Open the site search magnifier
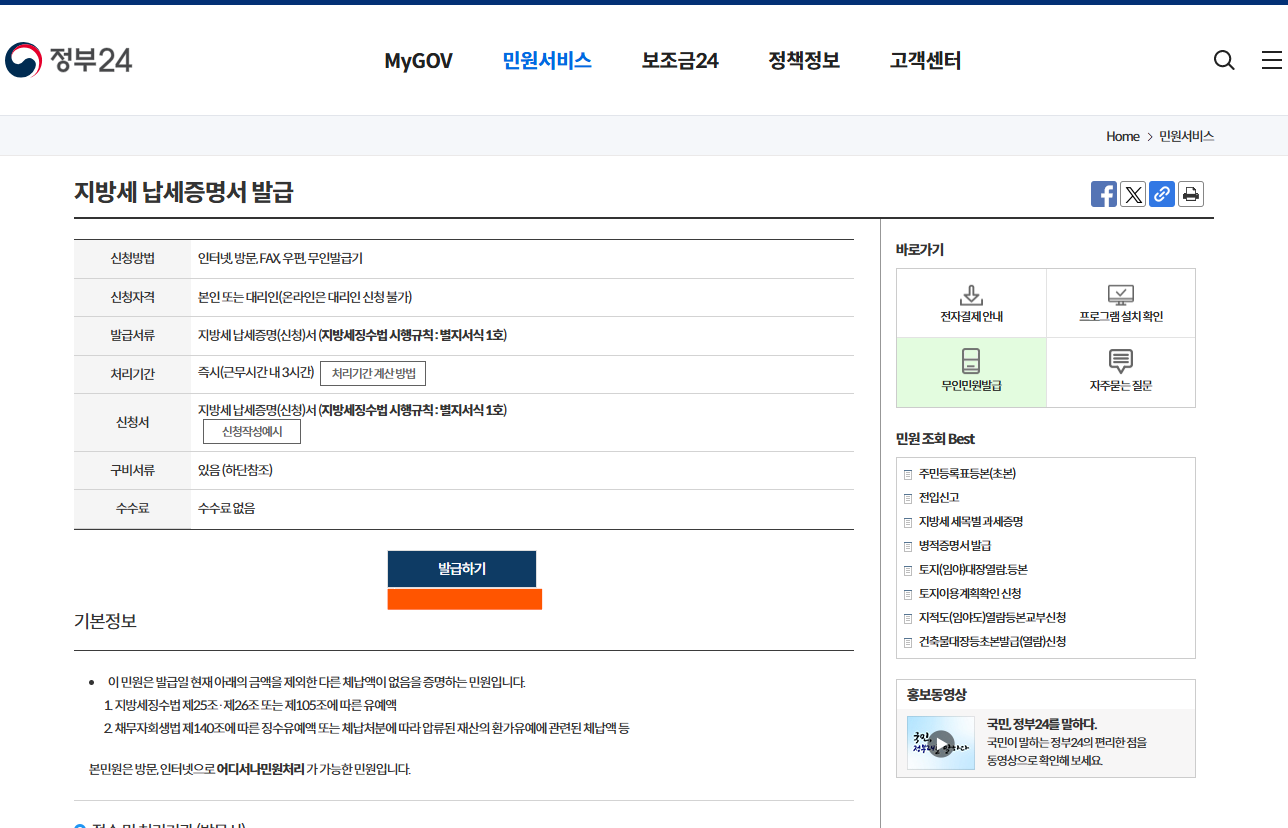 click(x=1224, y=60)
